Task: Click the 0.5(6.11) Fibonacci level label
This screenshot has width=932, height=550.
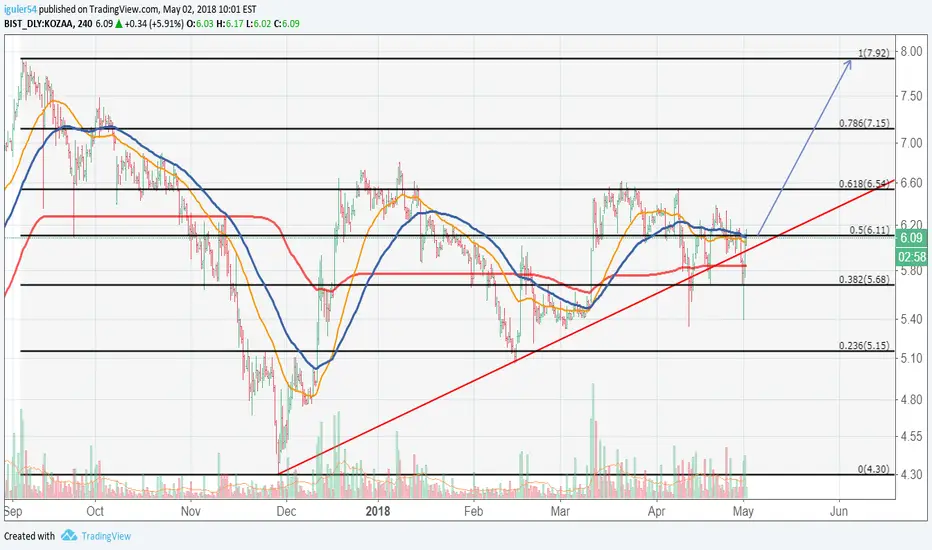Action: click(870, 230)
